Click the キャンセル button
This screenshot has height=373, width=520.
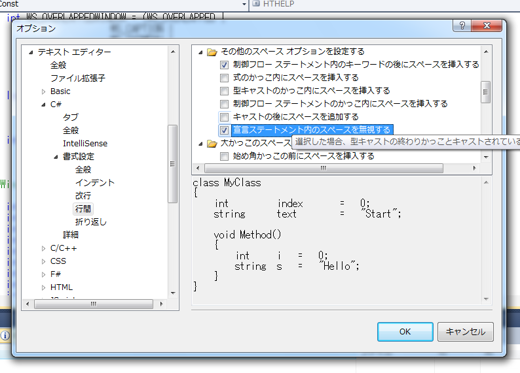pos(465,332)
